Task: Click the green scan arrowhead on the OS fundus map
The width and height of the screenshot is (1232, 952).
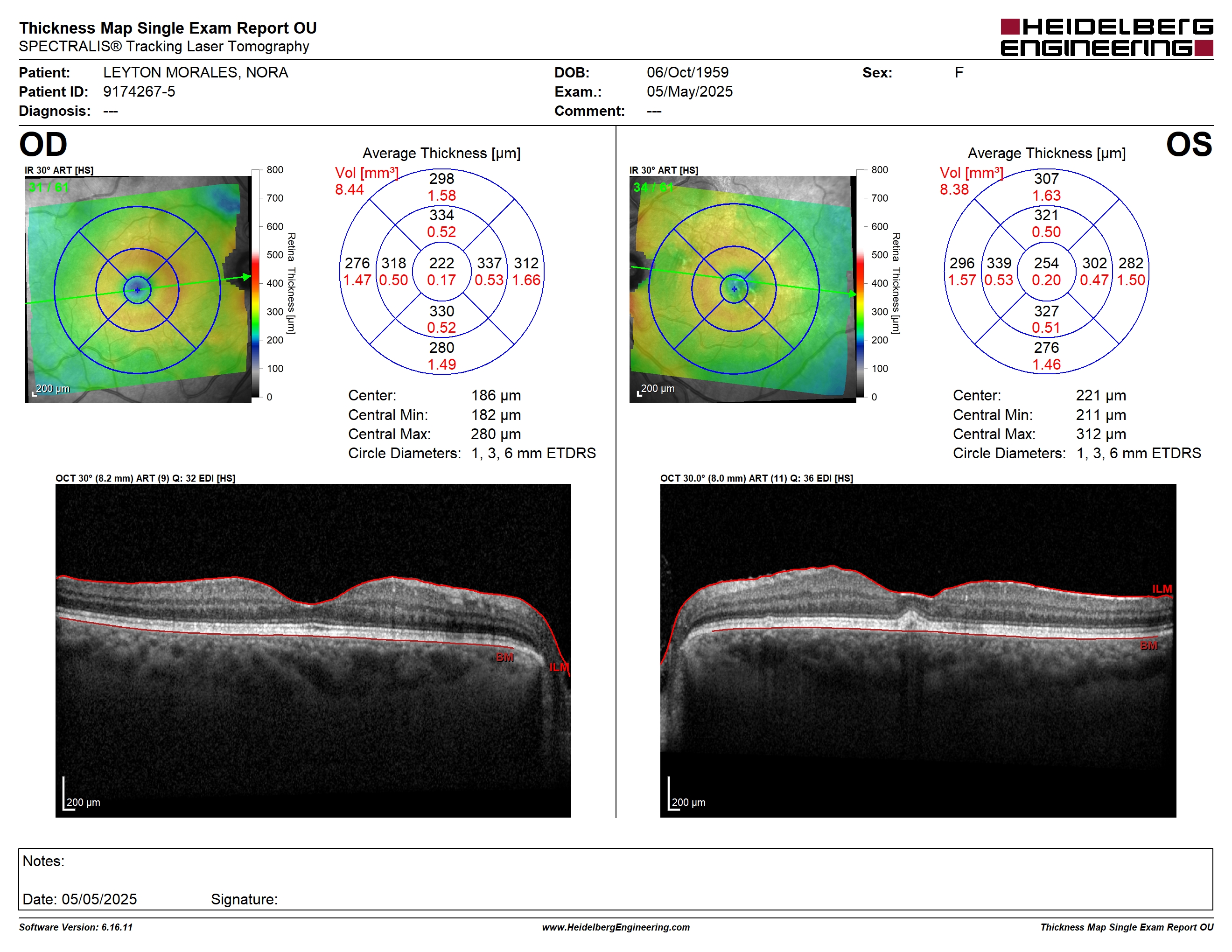Action: click(852, 293)
